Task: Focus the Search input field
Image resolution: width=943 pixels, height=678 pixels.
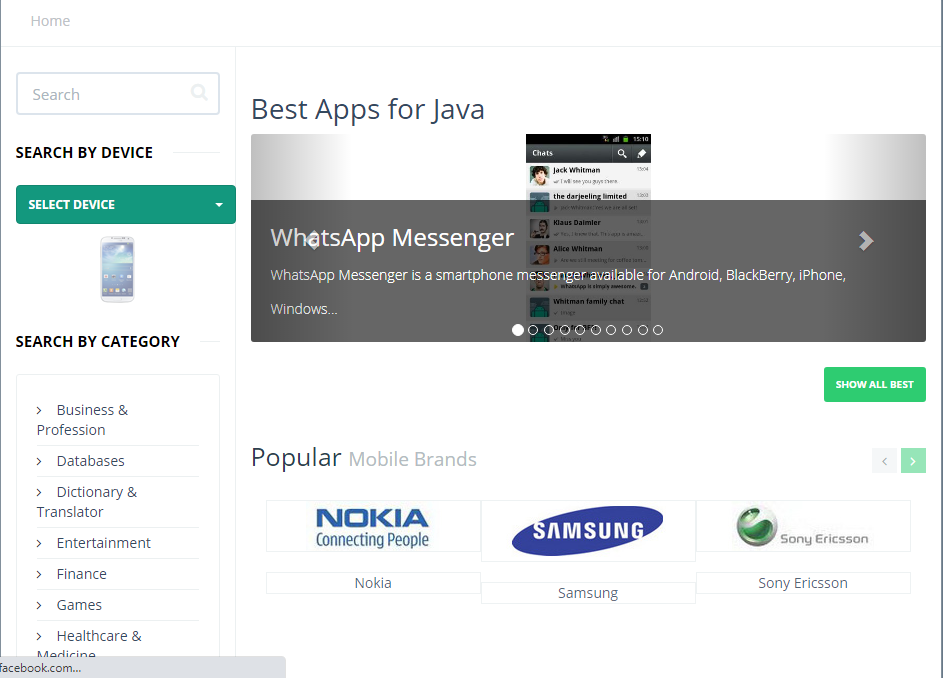Action: 118,94
